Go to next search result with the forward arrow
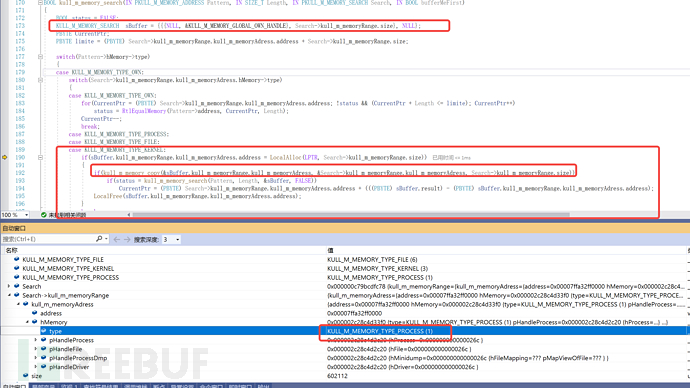This screenshot has width=690, height=388. [x=127, y=239]
